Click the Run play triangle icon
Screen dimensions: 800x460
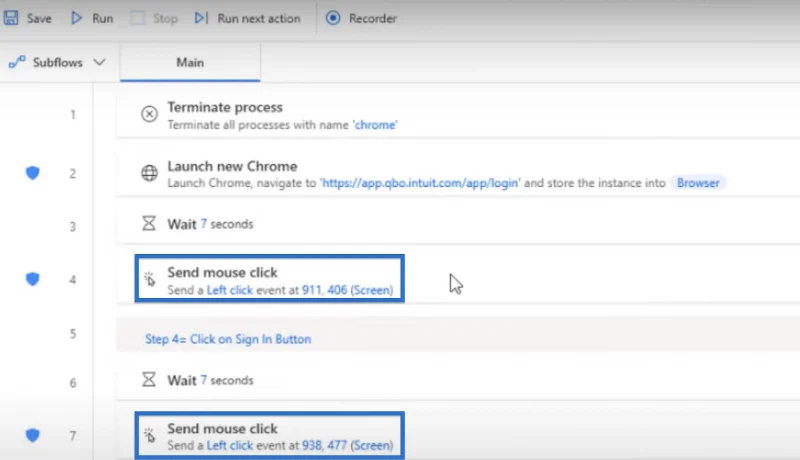(x=77, y=18)
